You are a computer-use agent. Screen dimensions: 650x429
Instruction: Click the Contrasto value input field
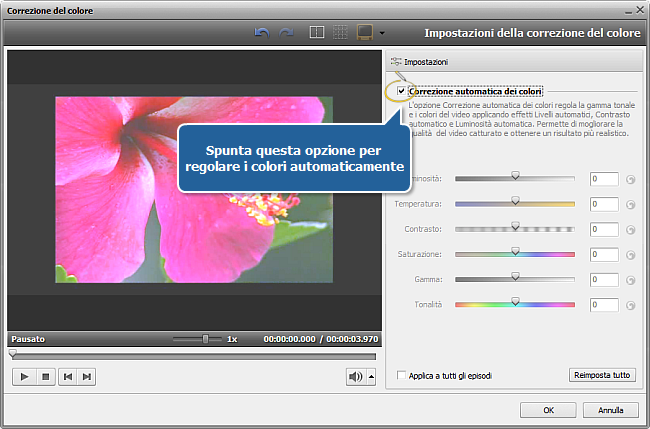[x=603, y=229]
